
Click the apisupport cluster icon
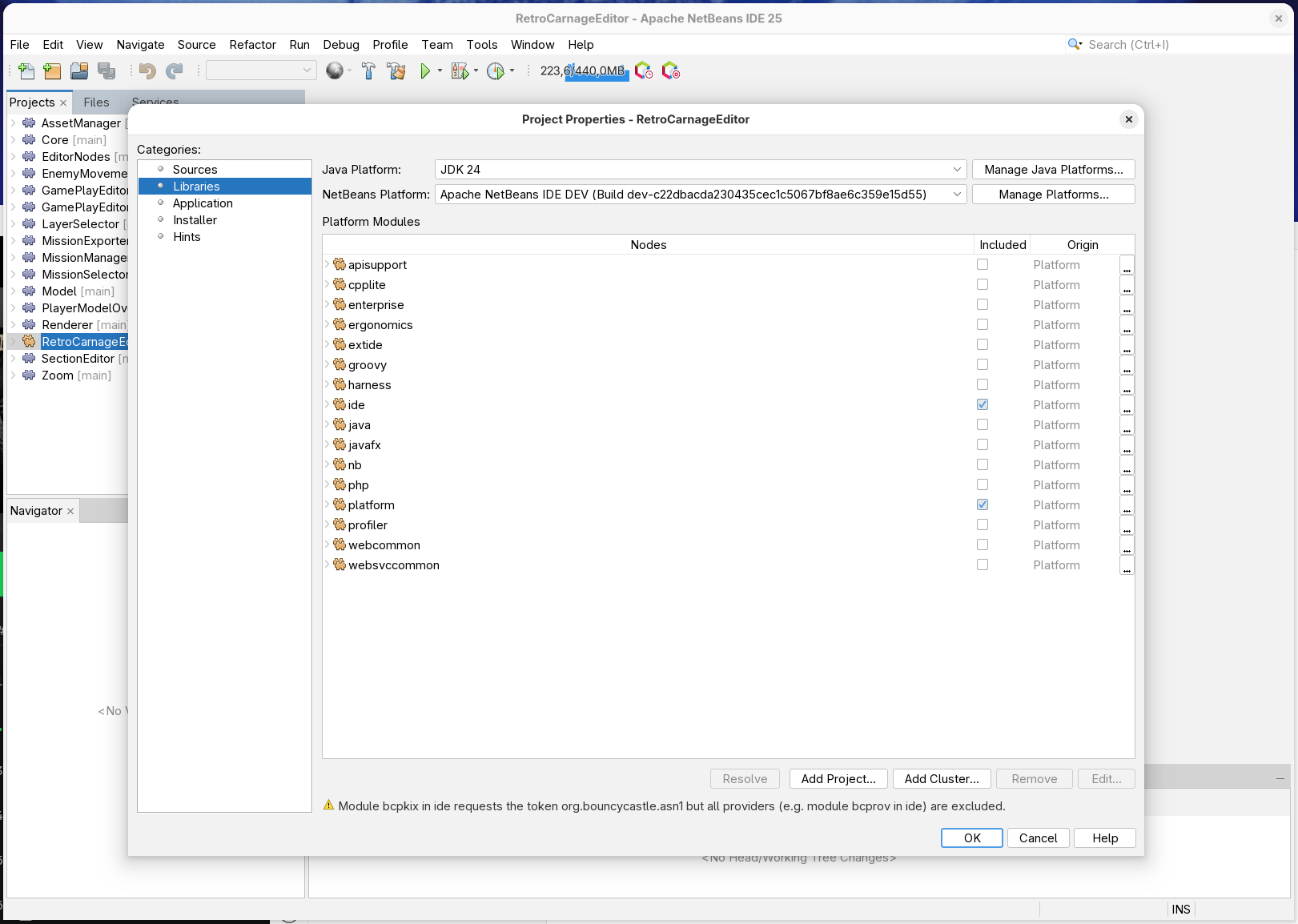tap(340, 264)
